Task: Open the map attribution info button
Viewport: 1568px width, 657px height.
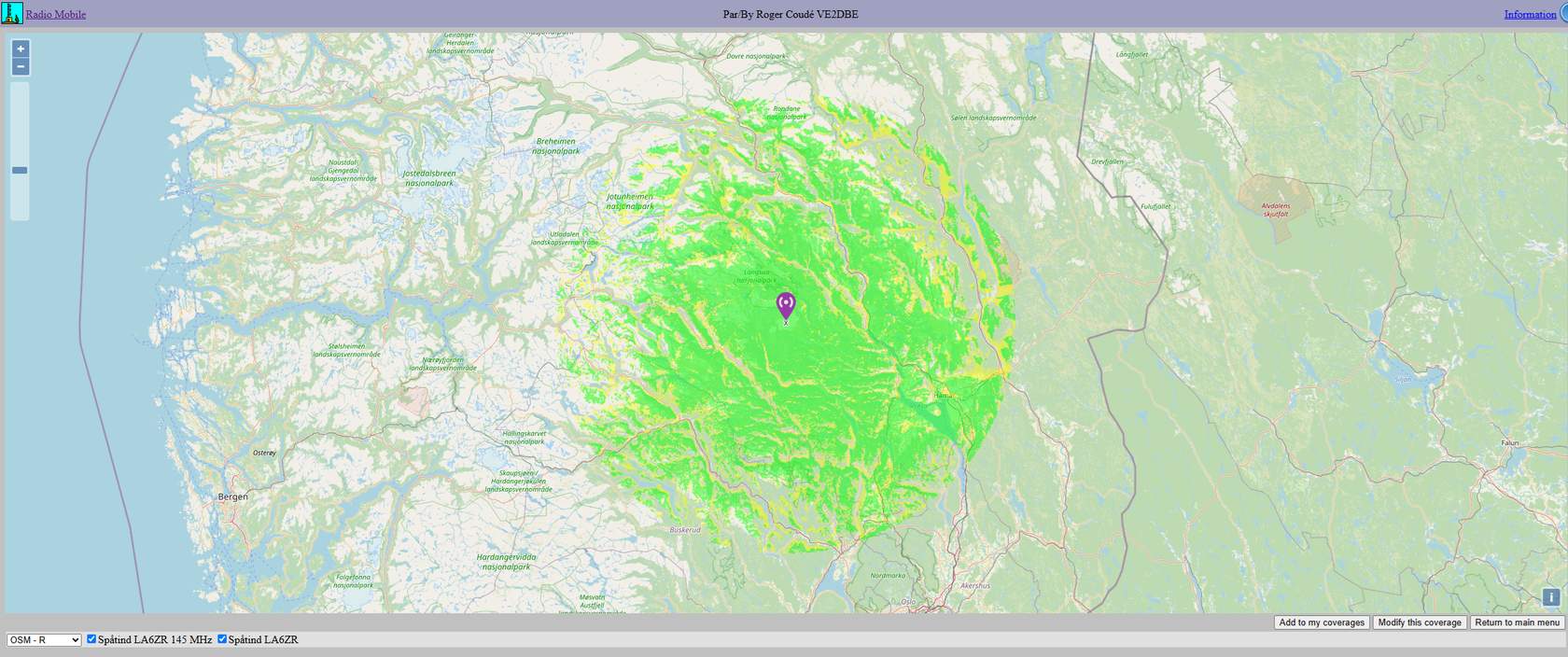Action: tap(1550, 597)
